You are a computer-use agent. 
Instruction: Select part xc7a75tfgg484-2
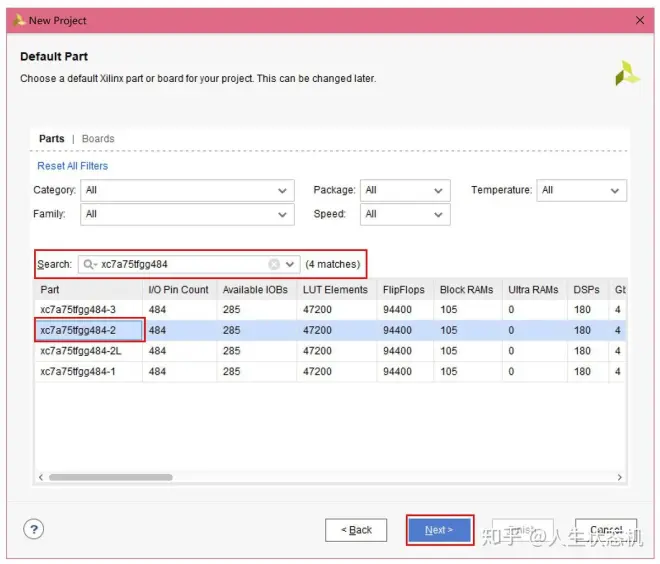(x=78, y=330)
